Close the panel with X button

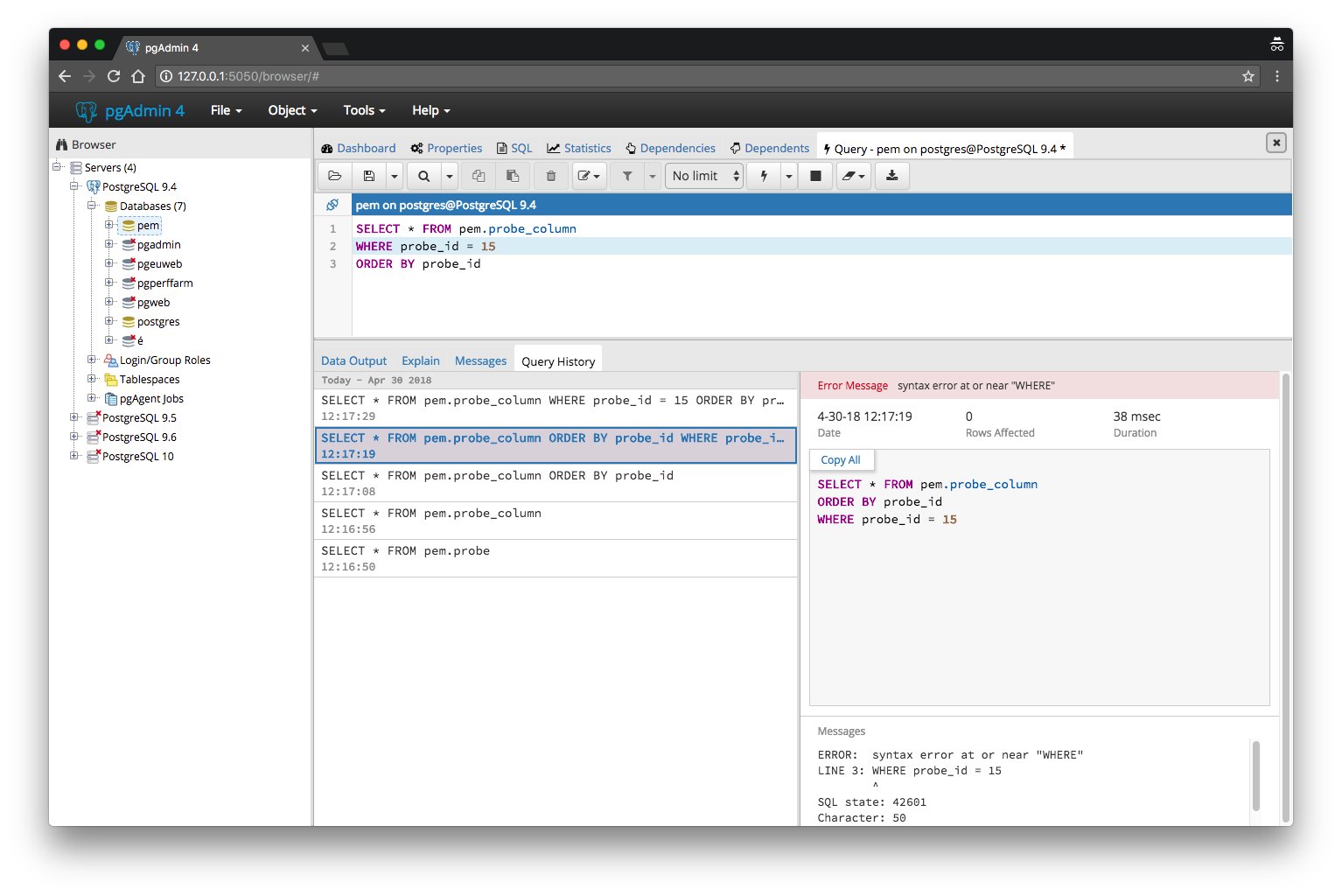1276,143
